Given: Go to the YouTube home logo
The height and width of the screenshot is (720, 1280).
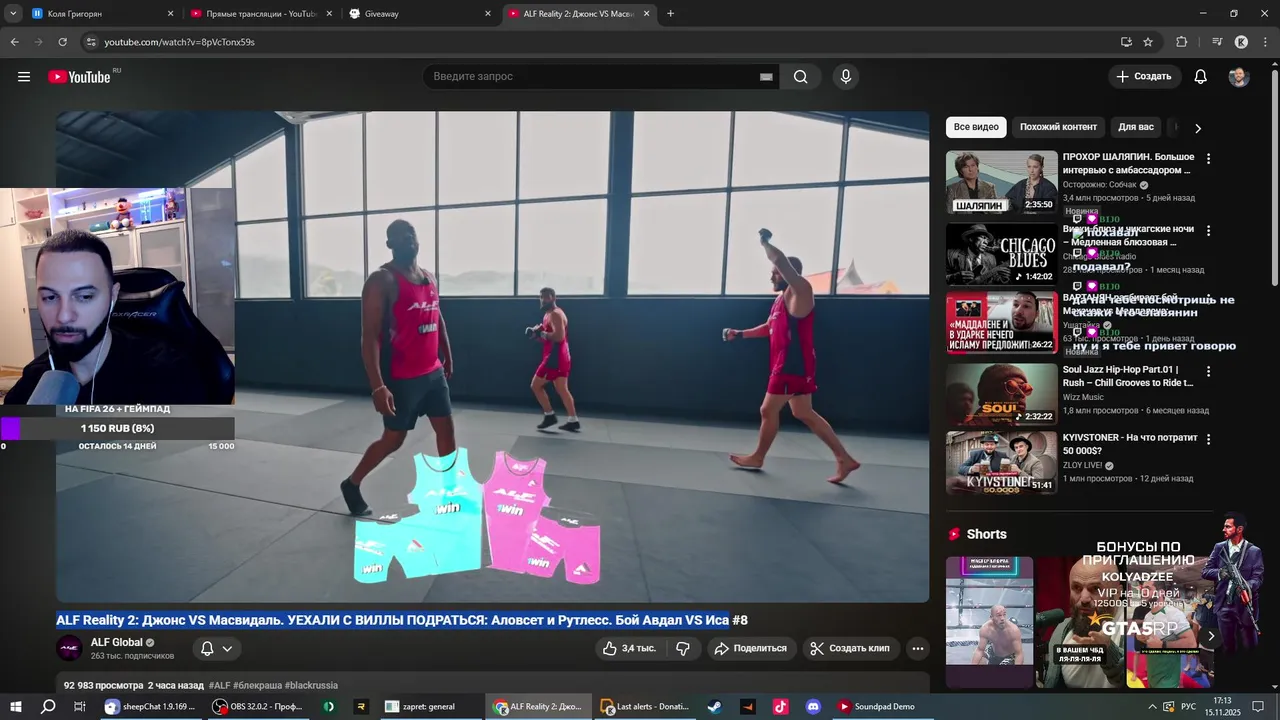Looking at the screenshot, I should pyautogui.click(x=79, y=77).
